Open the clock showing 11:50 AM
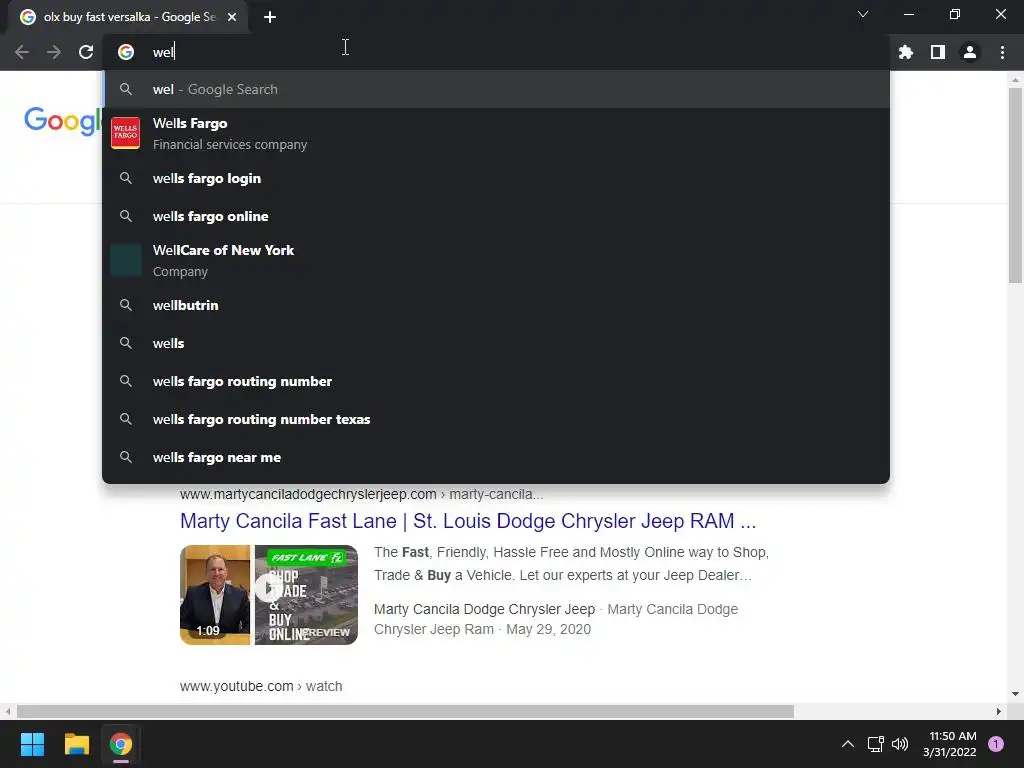This screenshot has width=1024, height=768. click(x=950, y=744)
